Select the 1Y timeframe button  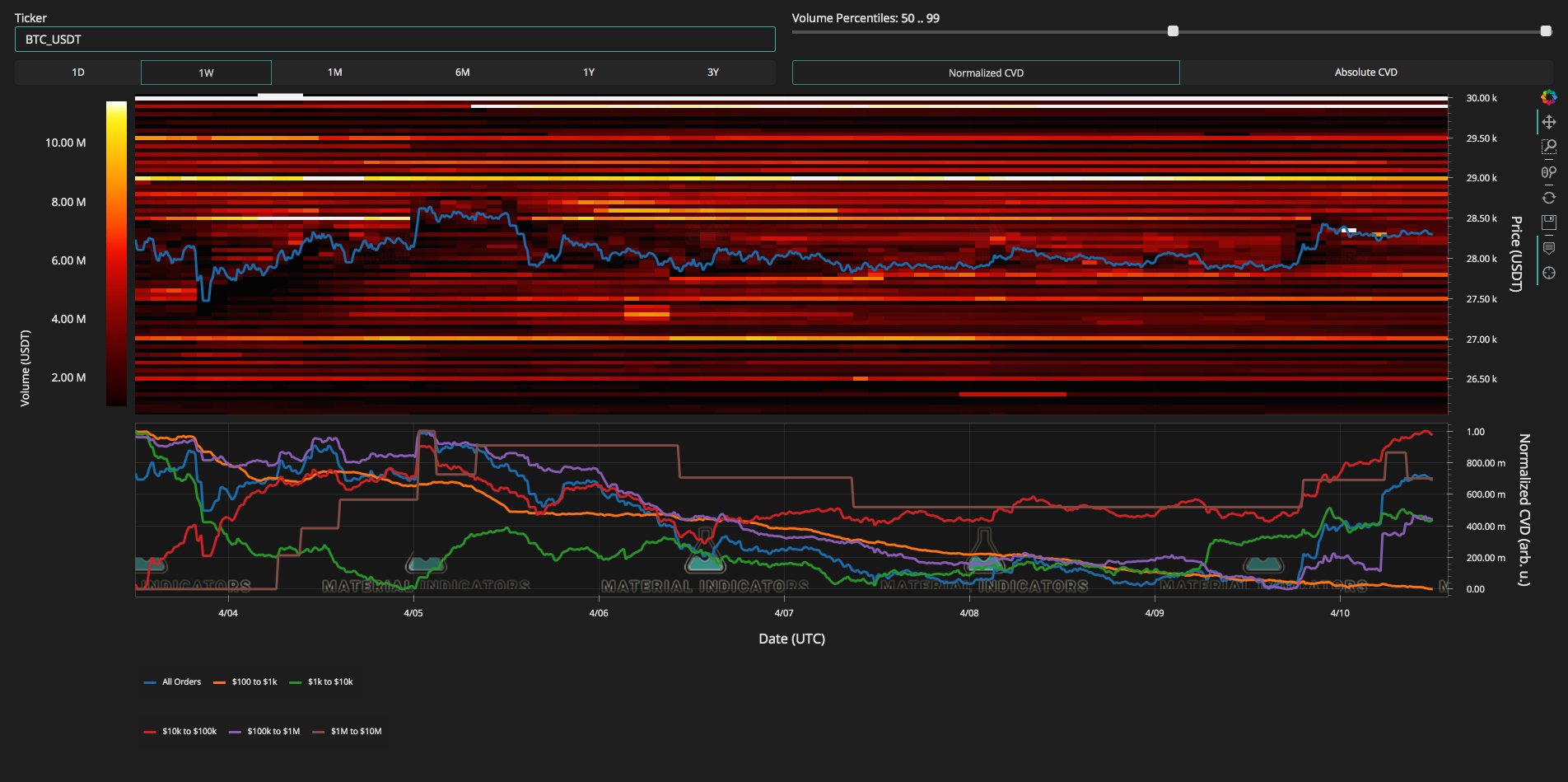(x=588, y=73)
